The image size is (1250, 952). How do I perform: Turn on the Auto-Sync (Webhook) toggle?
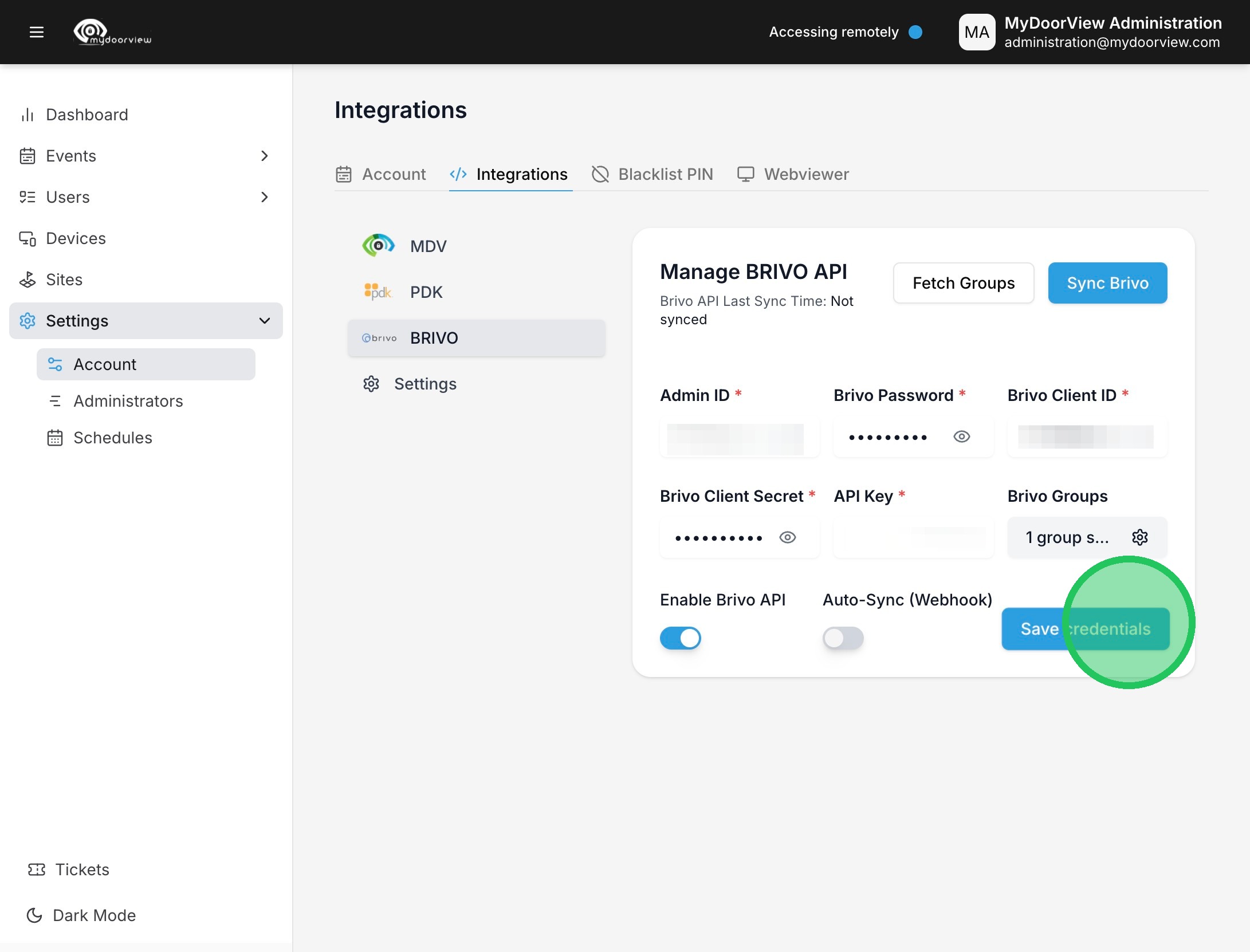click(843, 638)
